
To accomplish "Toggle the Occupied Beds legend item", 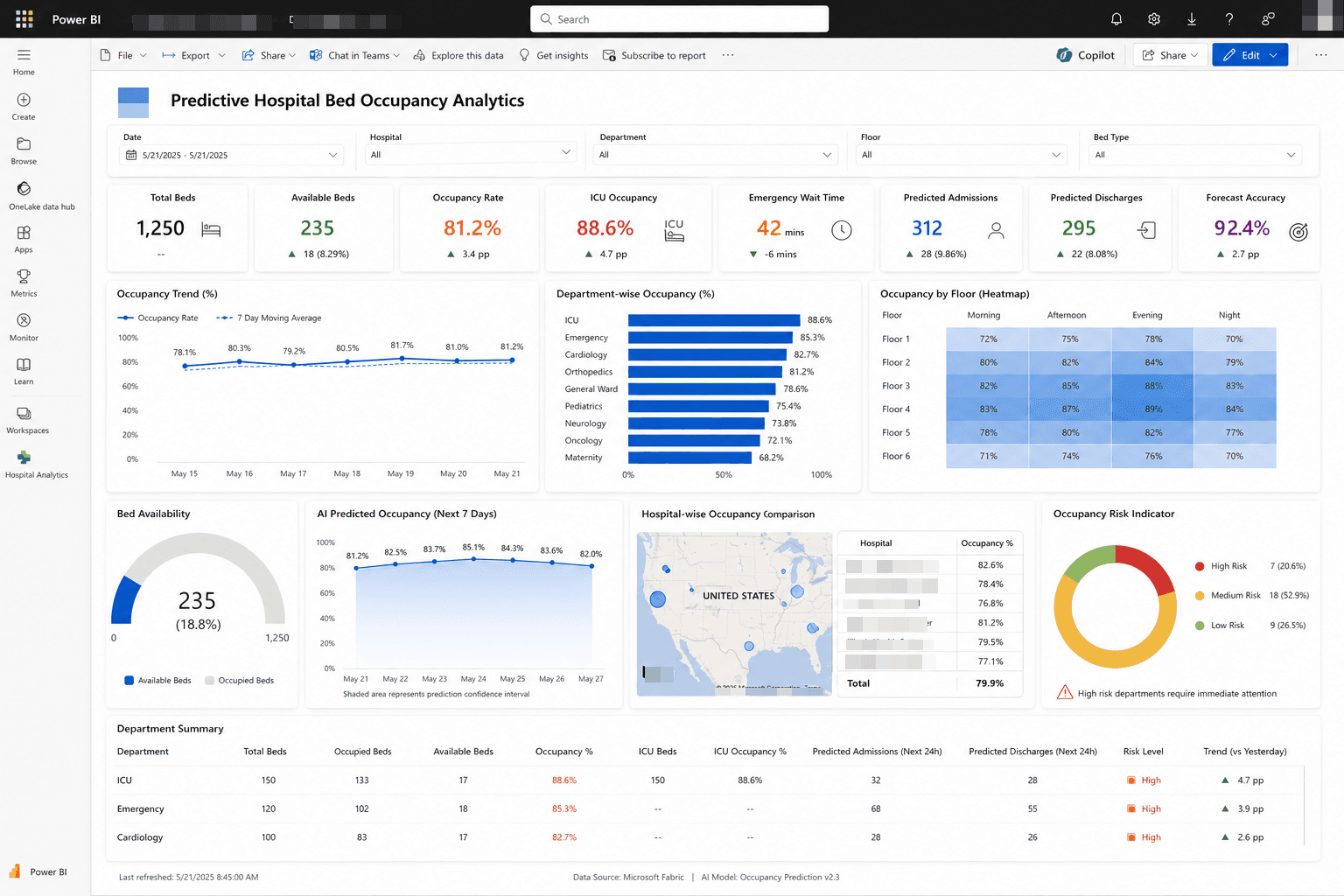I will coord(239,680).
